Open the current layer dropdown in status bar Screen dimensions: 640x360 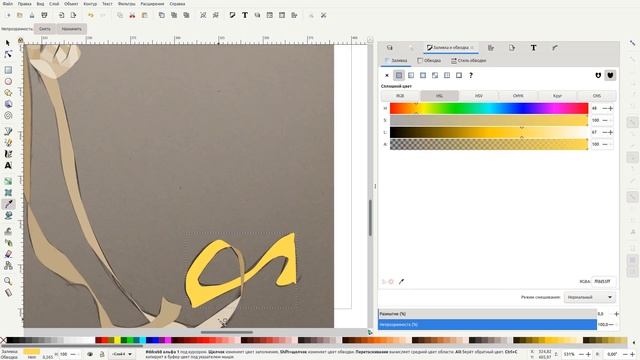point(122,354)
